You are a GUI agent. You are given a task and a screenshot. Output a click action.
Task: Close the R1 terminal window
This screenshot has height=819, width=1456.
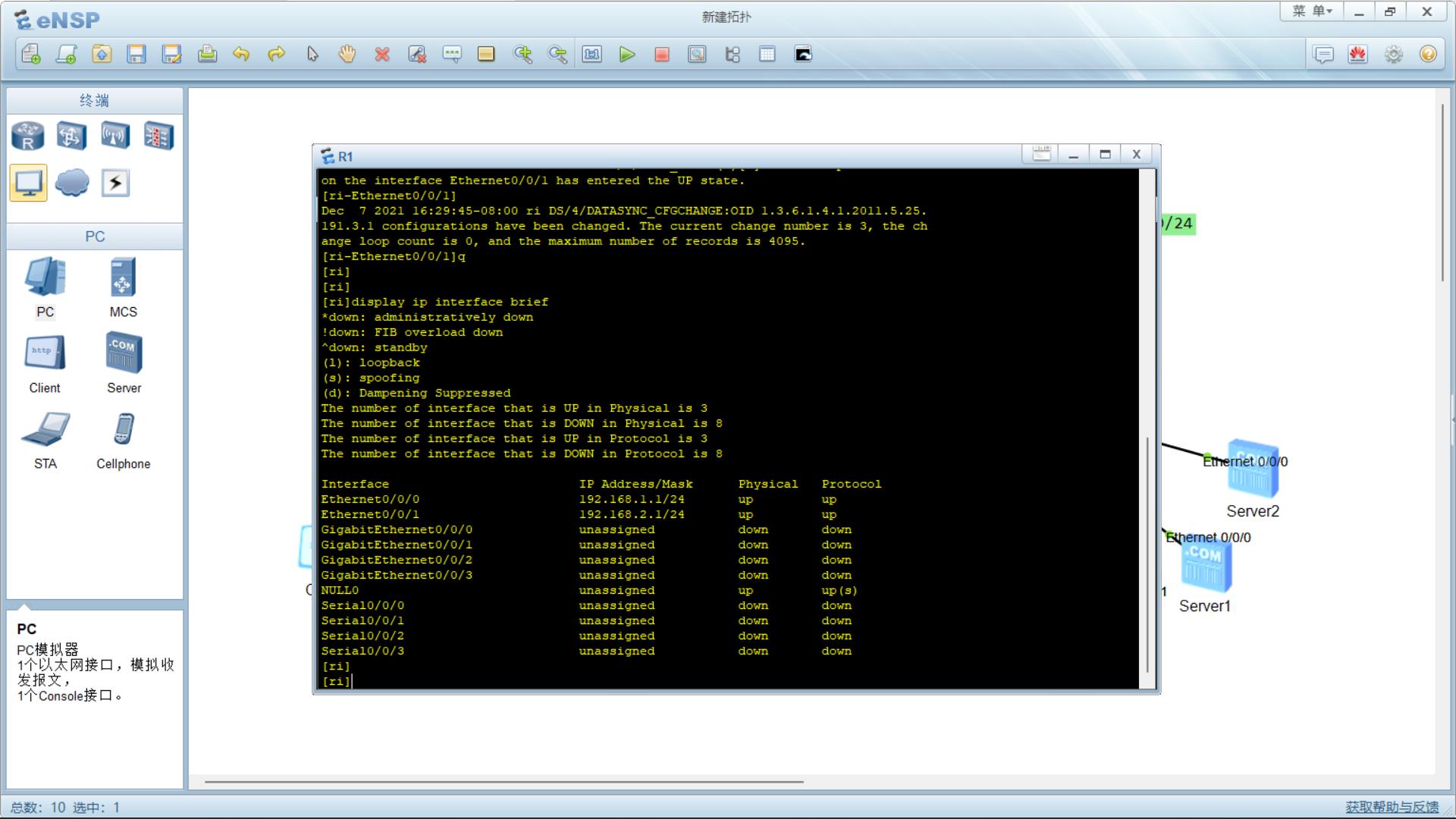tap(1136, 155)
